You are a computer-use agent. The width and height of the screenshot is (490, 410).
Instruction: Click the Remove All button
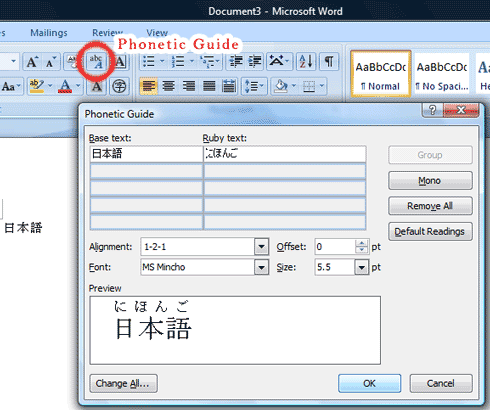(x=430, y=206)
